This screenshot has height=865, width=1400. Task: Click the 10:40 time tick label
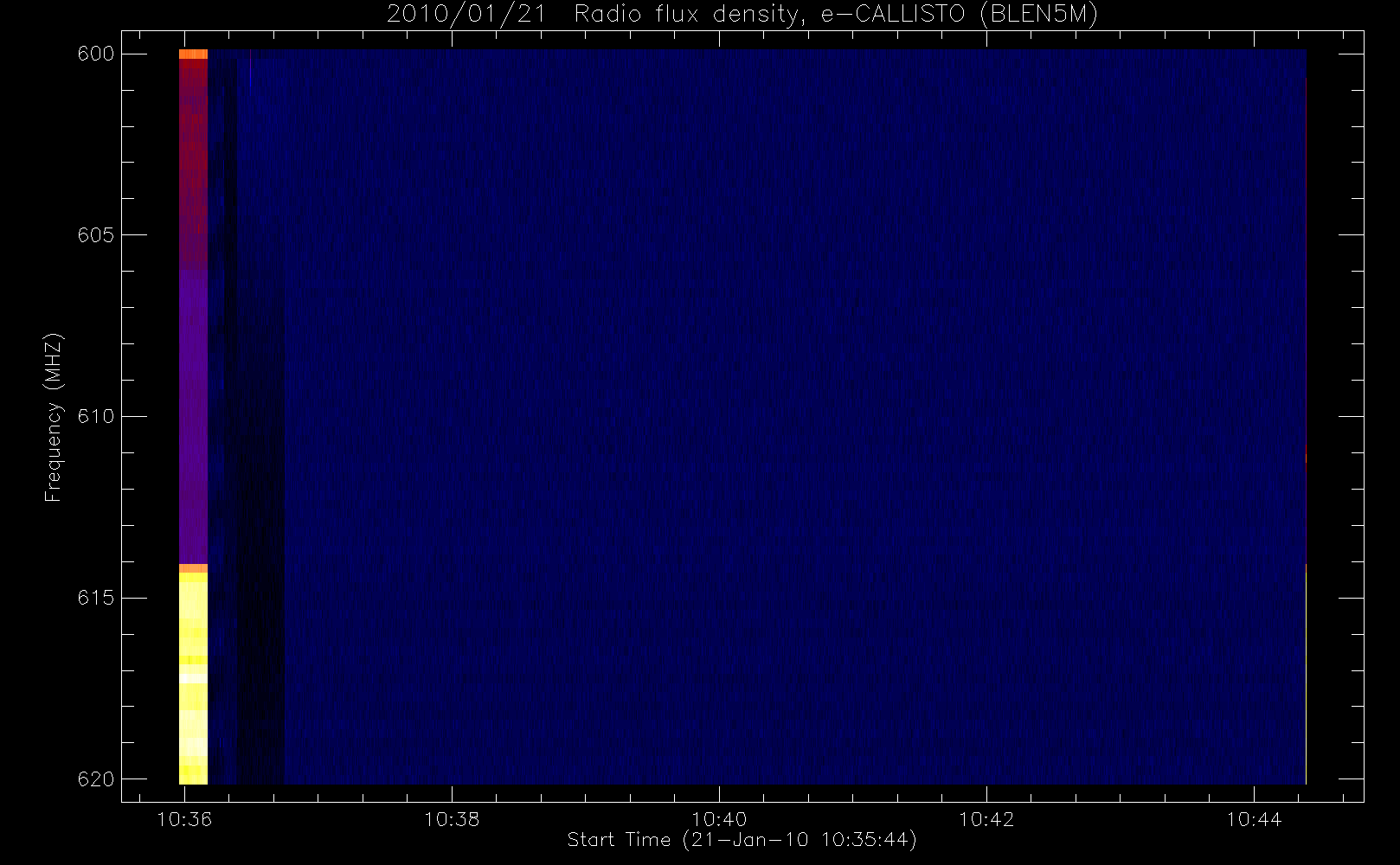719,819
